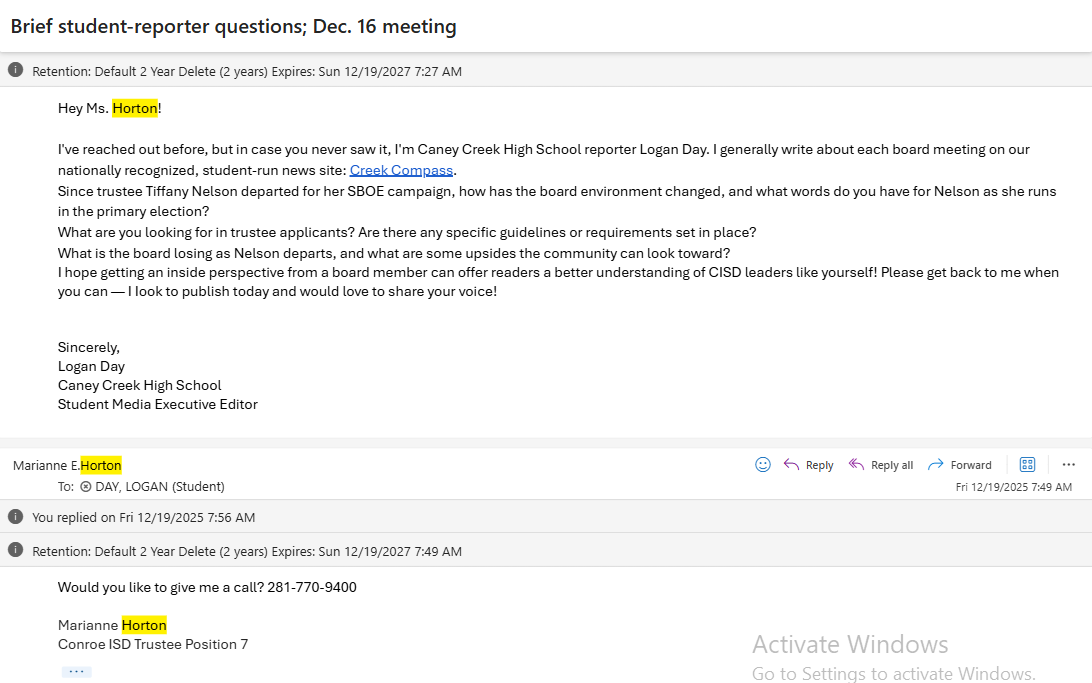
Task: Click the forward arrow icon
Action: click(x=936, y=464)
